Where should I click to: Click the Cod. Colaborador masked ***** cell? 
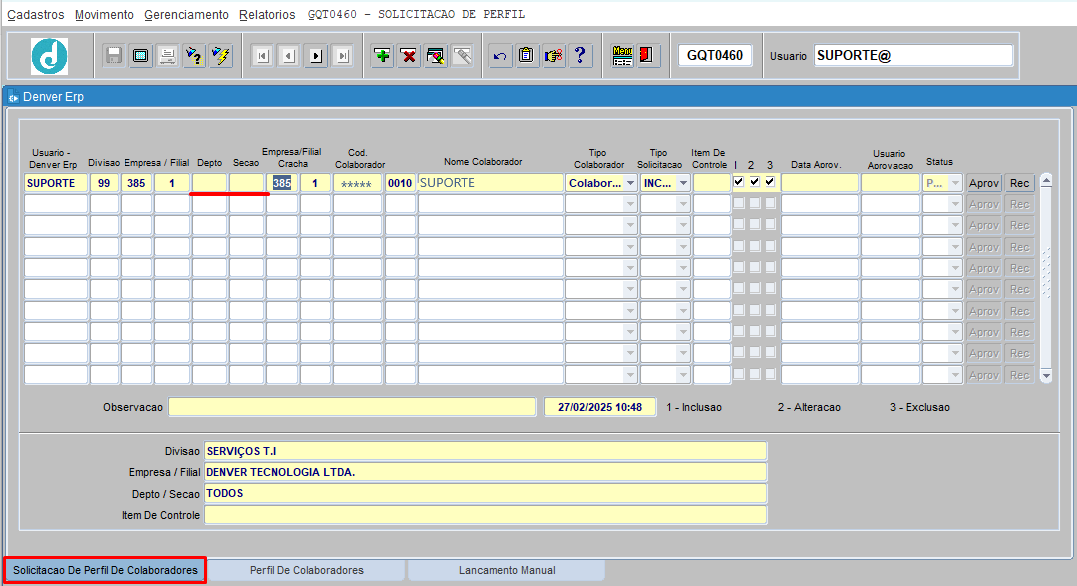tap(357, 183)
